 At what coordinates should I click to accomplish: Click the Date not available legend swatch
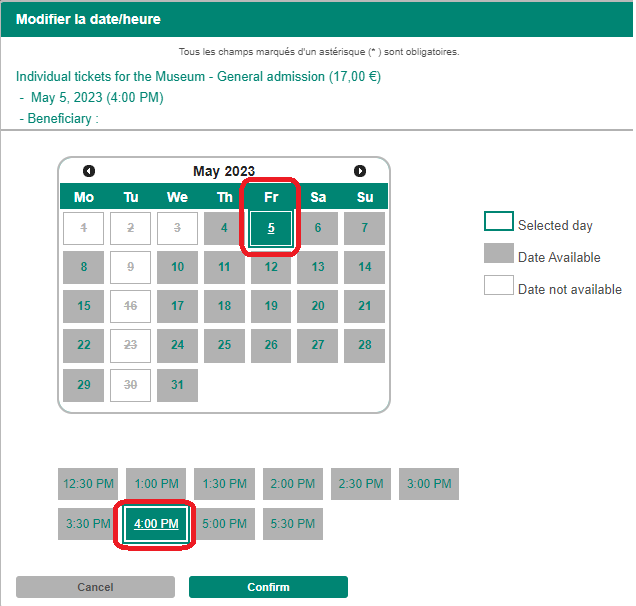[x=498, y=285]
